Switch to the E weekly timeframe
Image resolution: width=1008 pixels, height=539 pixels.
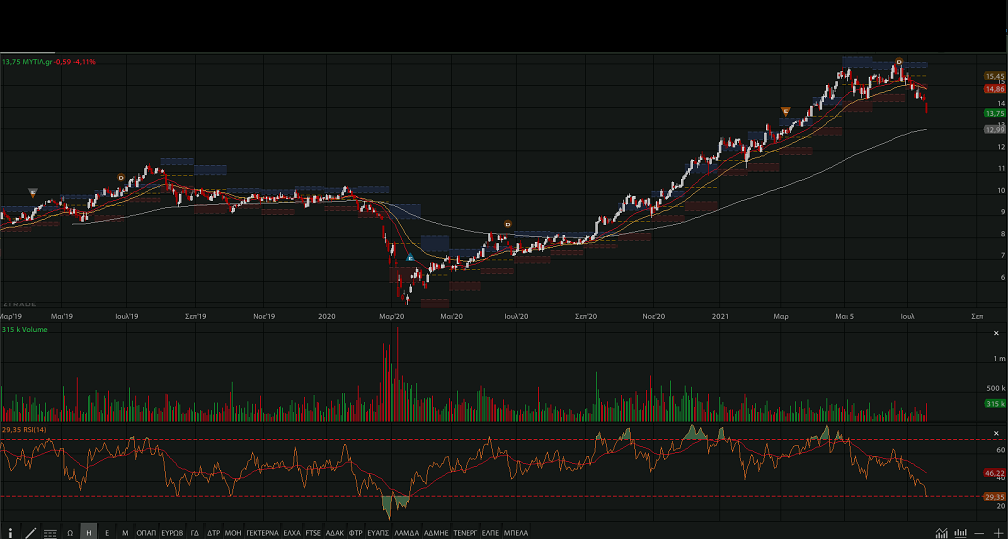tap(107, 532)
